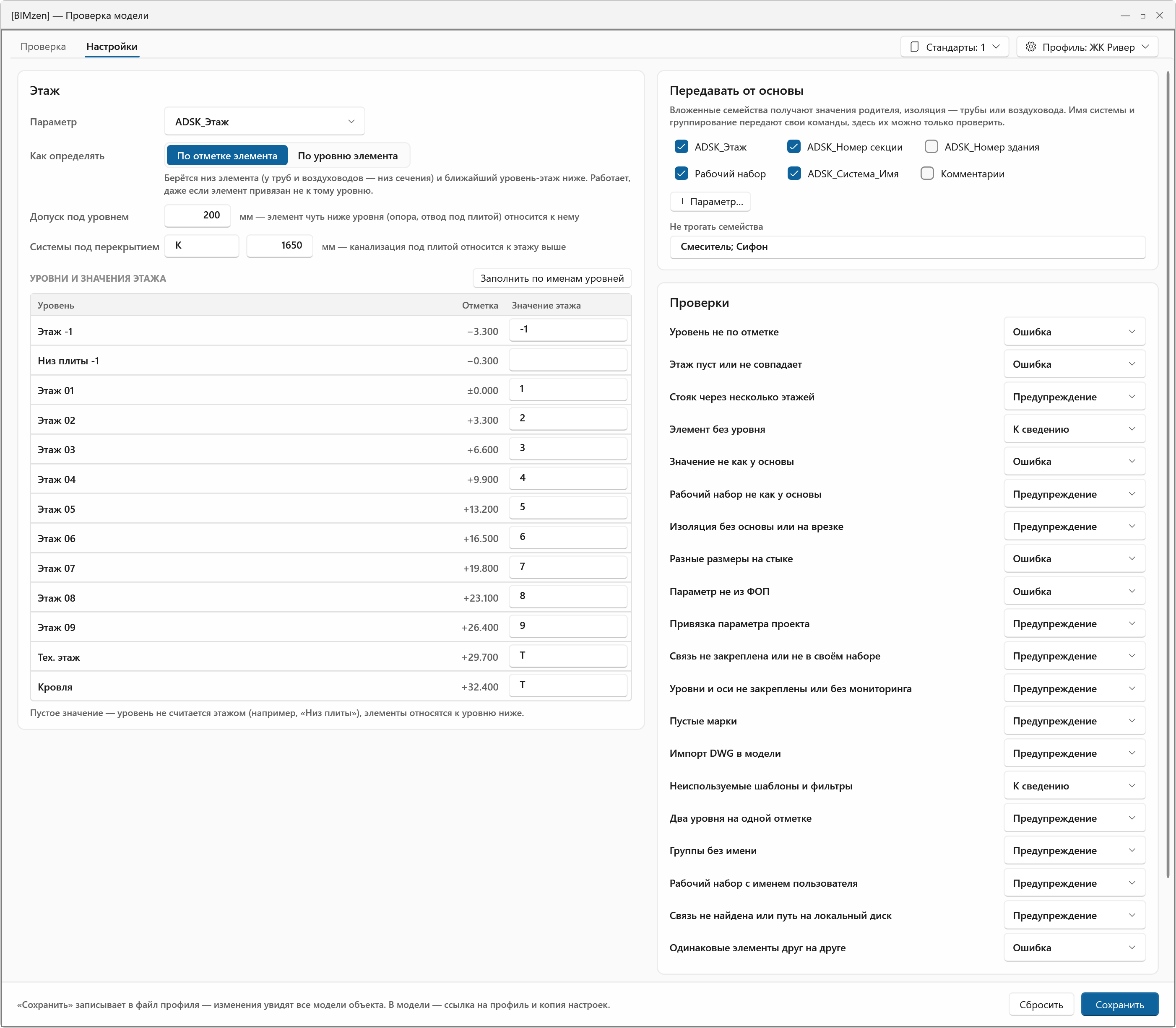Open dropdown for Импорт DWG в модели

pyautogui.click(x=1075, y=753)
